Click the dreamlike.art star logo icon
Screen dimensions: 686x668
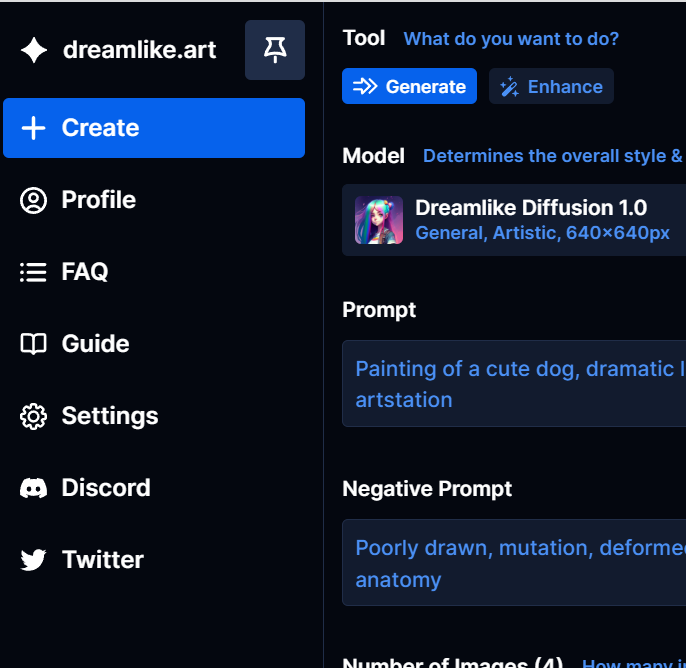34,50
